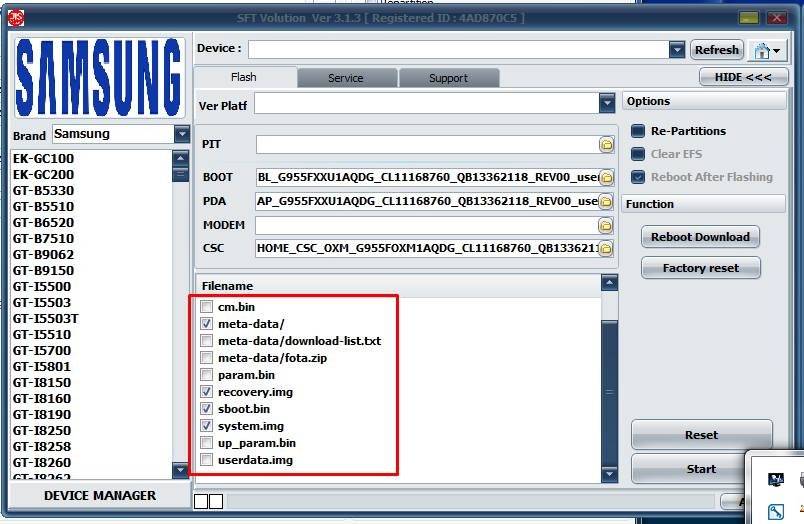Image resolution: width=804 pixels, height=524 pixels.
Task: Expand the Ver Platf dropdown
Action: [607, 103]
